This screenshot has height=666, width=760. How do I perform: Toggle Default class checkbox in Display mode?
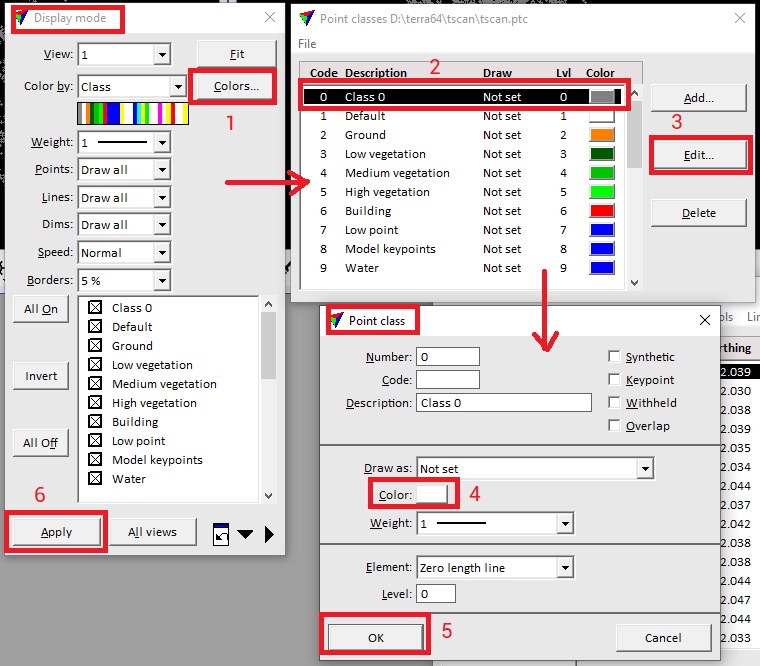95,326
